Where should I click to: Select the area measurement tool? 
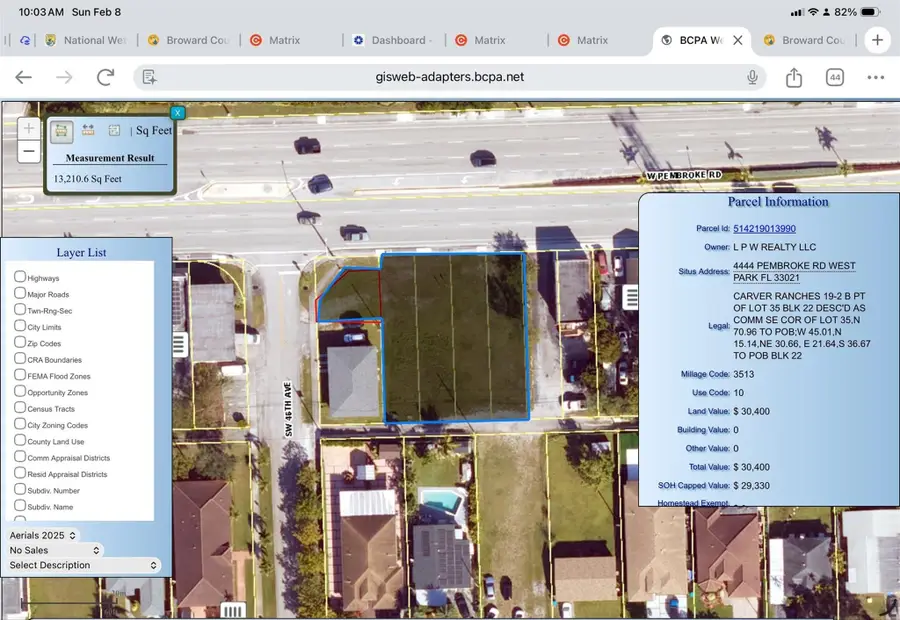pos(61,130)
